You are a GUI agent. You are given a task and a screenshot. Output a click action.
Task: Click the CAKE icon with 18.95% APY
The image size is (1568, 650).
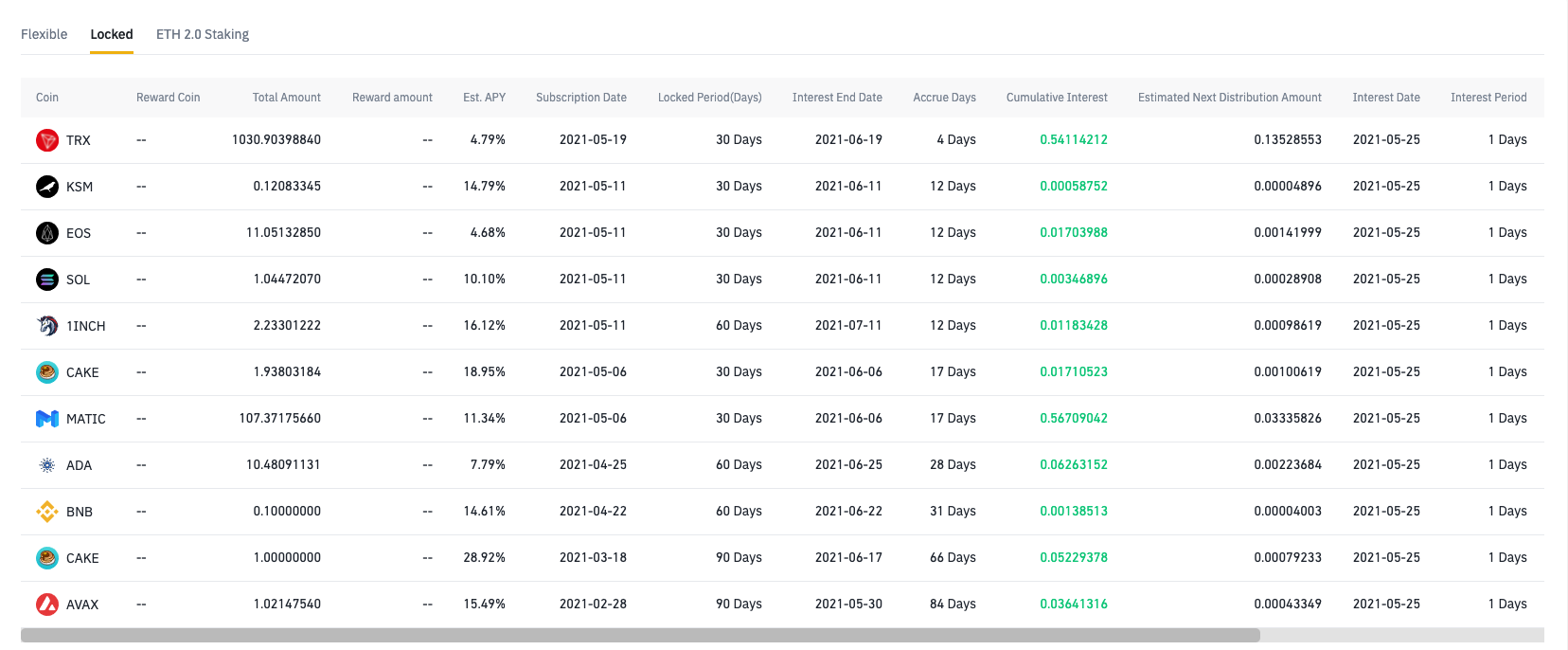[47, 372]
